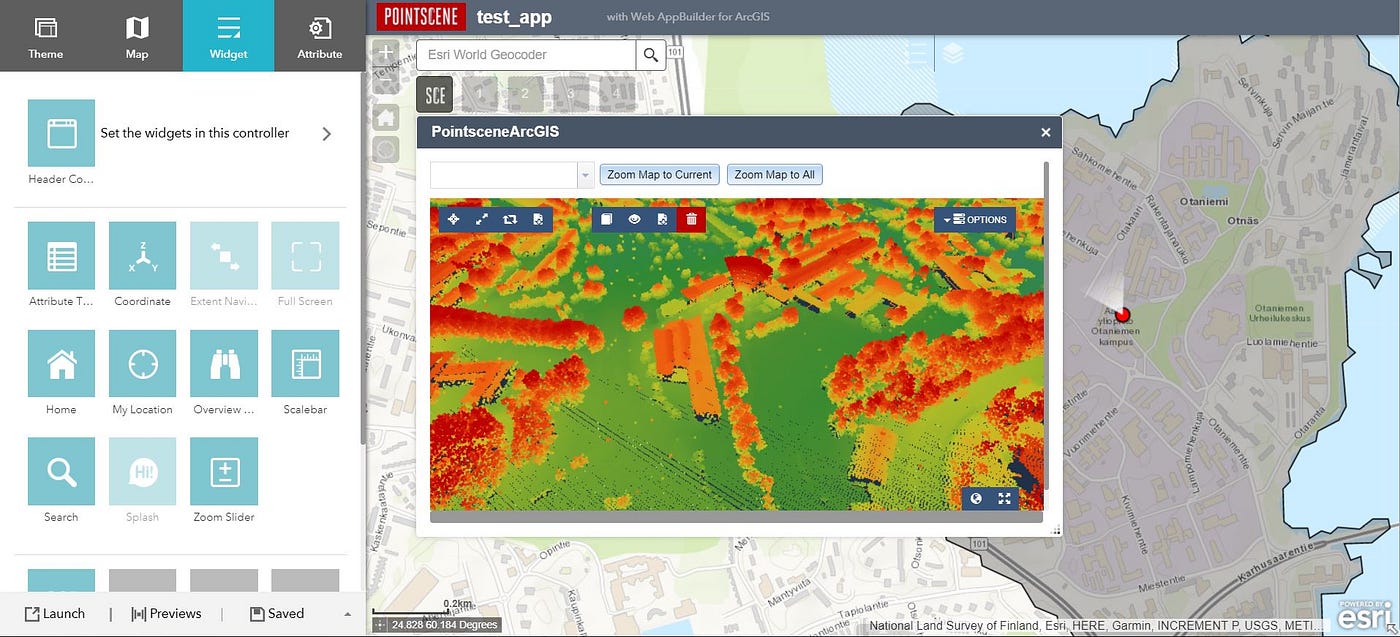Image resolution: width=1400 pixels, height=637 pixels.
Task: Select the Search widget tile
Action: click(x=61, y=471)
